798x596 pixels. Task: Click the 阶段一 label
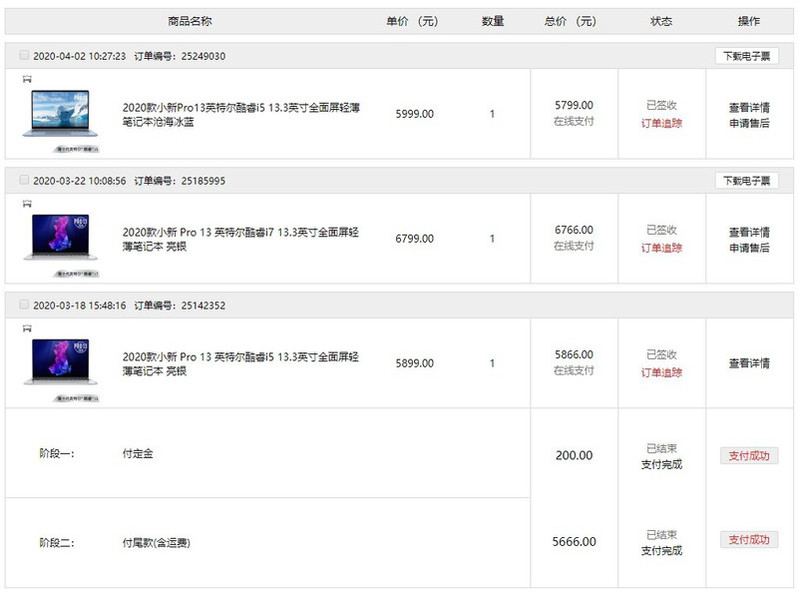click(56, 453)
